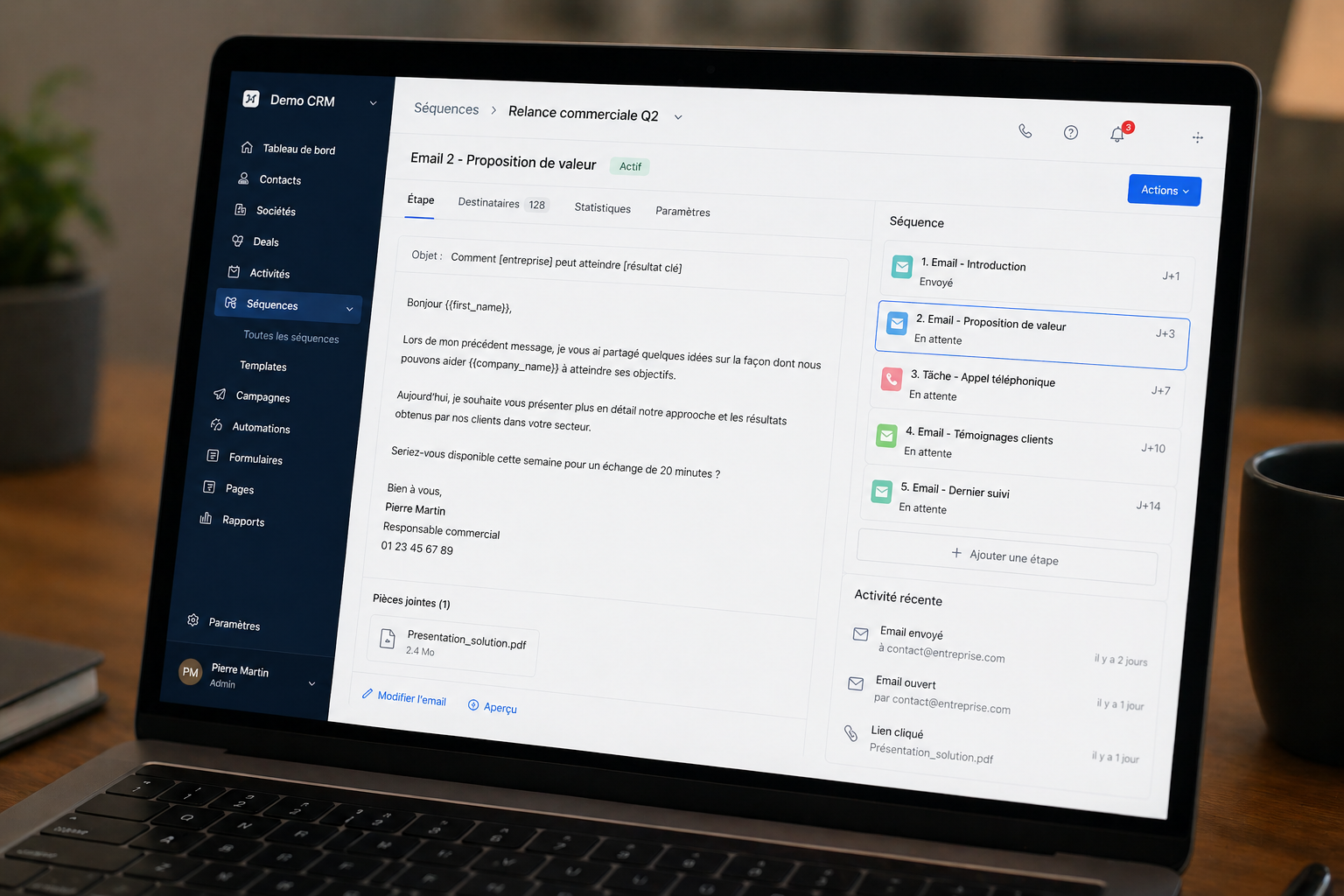1344x896 pixels.
Task: Click the J+14 delay label
Action: [x=1148, y=506]
